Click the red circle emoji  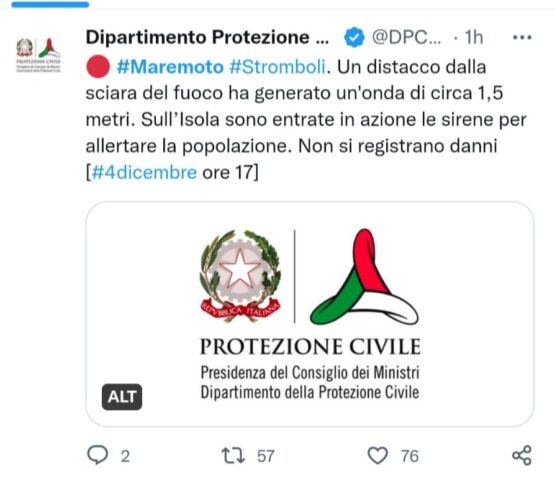tap(98, 67)
